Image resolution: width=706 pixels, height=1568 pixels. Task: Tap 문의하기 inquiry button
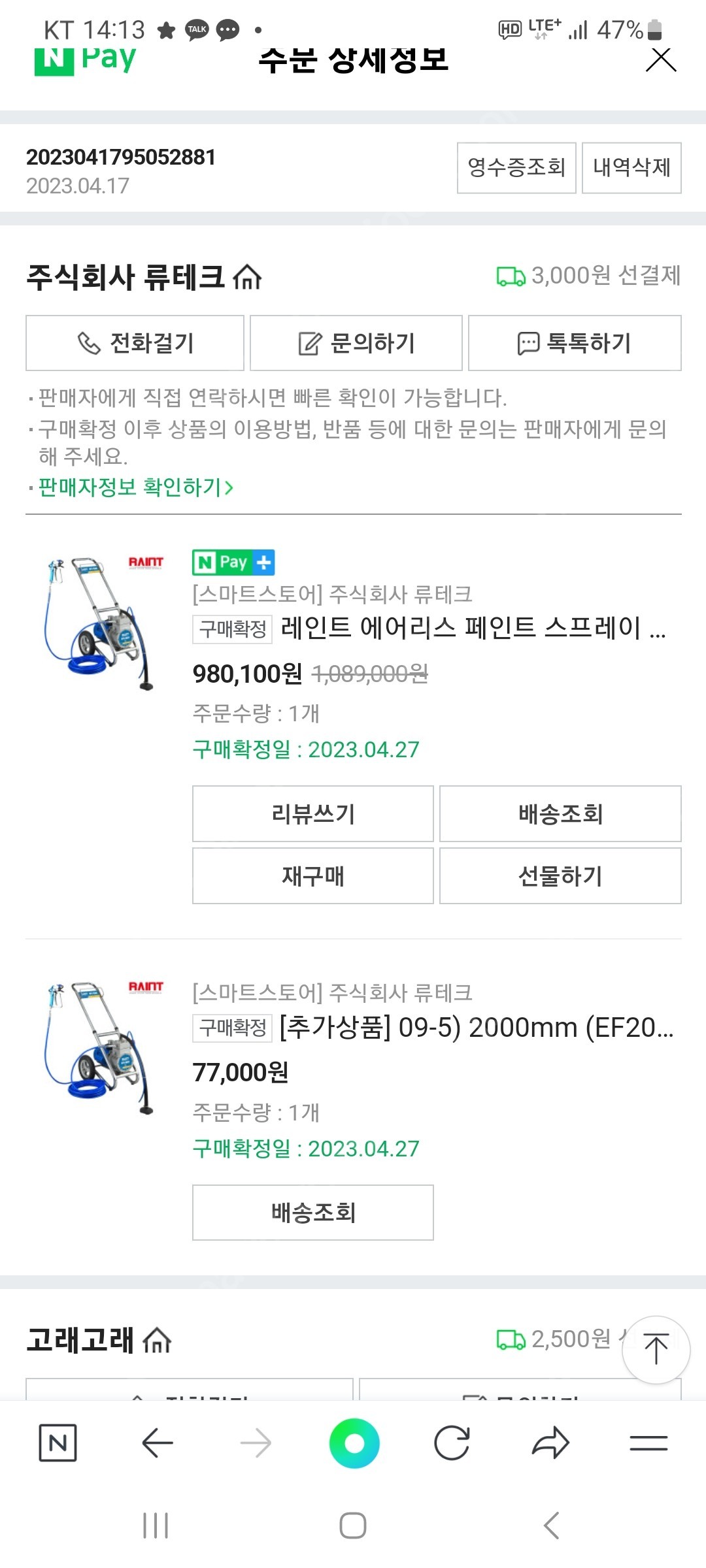(x=356, y=343)
